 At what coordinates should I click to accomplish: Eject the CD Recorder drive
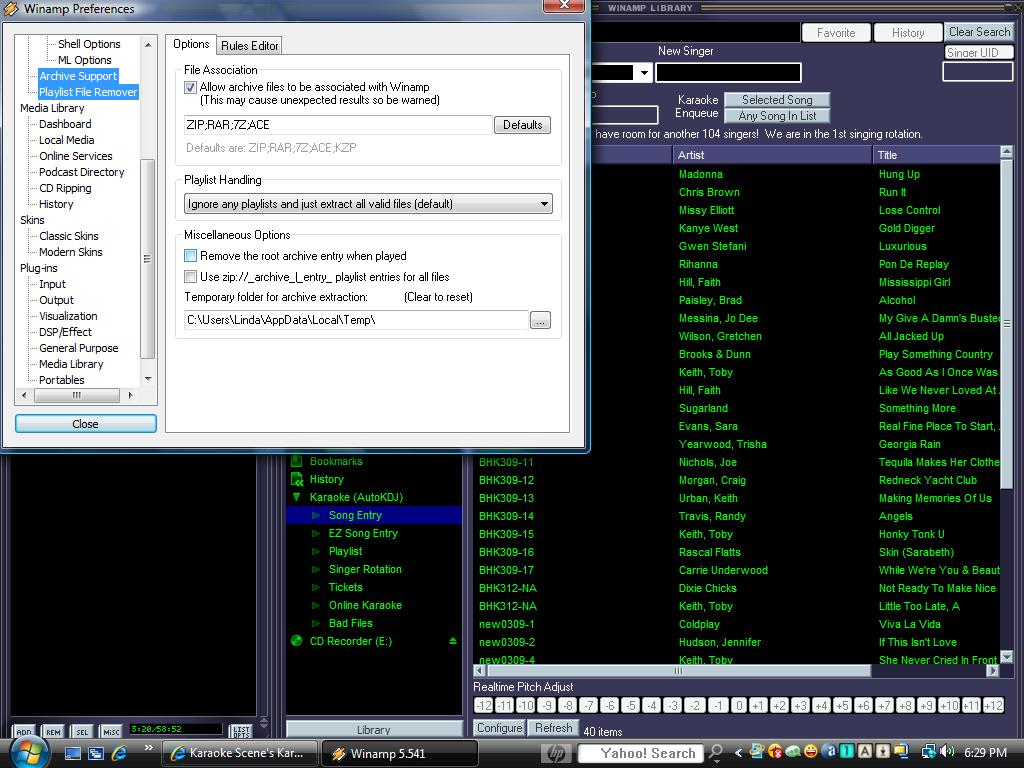[453, 641]
